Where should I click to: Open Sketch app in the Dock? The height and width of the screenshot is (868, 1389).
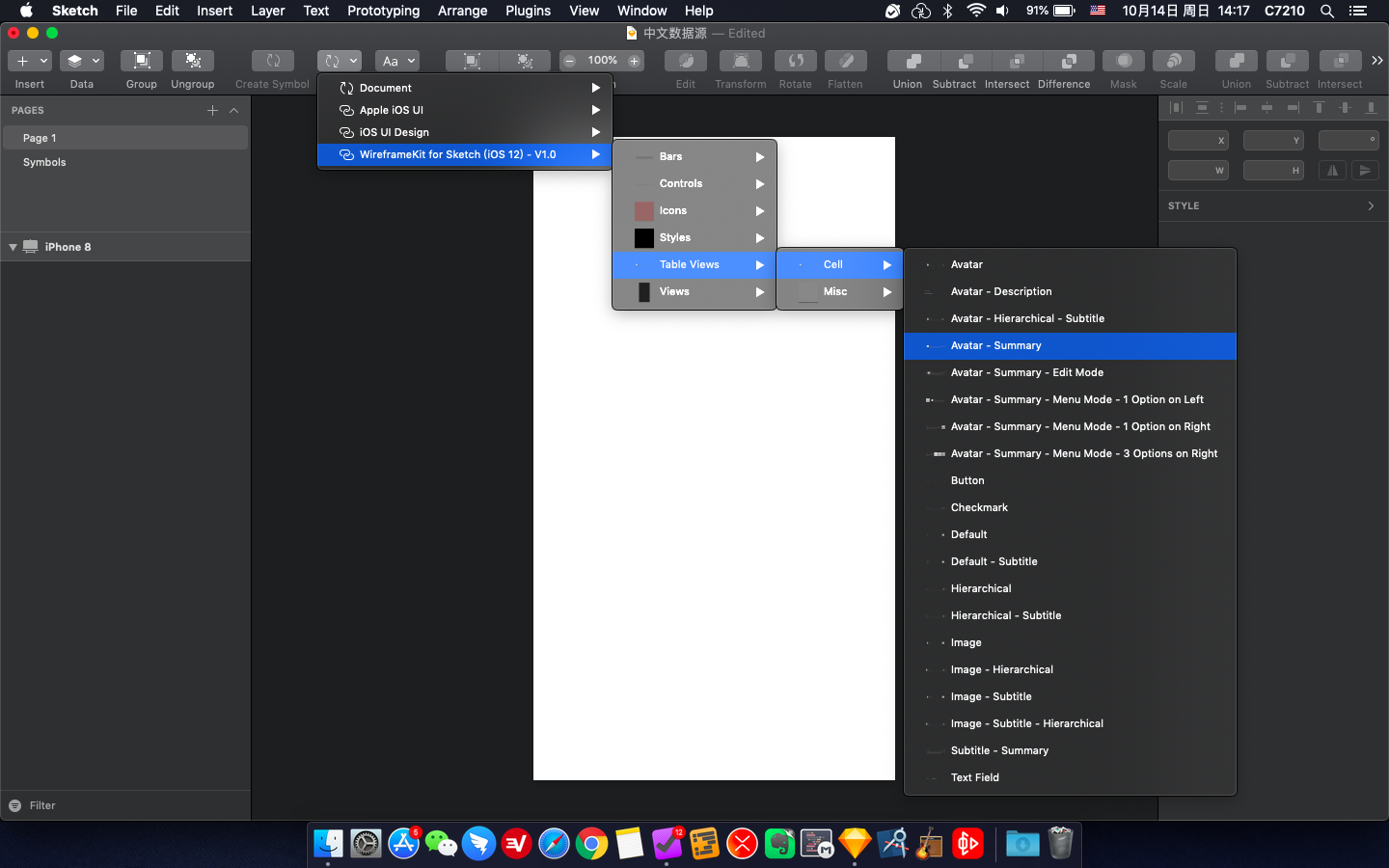pyautogui.click(x=855, y=844)
